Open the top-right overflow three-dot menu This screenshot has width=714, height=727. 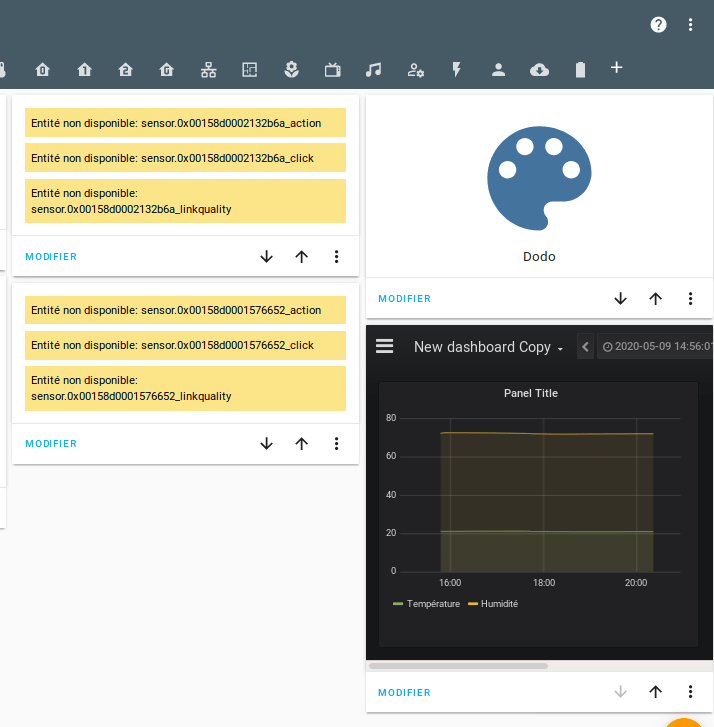(x=690, y=25)
